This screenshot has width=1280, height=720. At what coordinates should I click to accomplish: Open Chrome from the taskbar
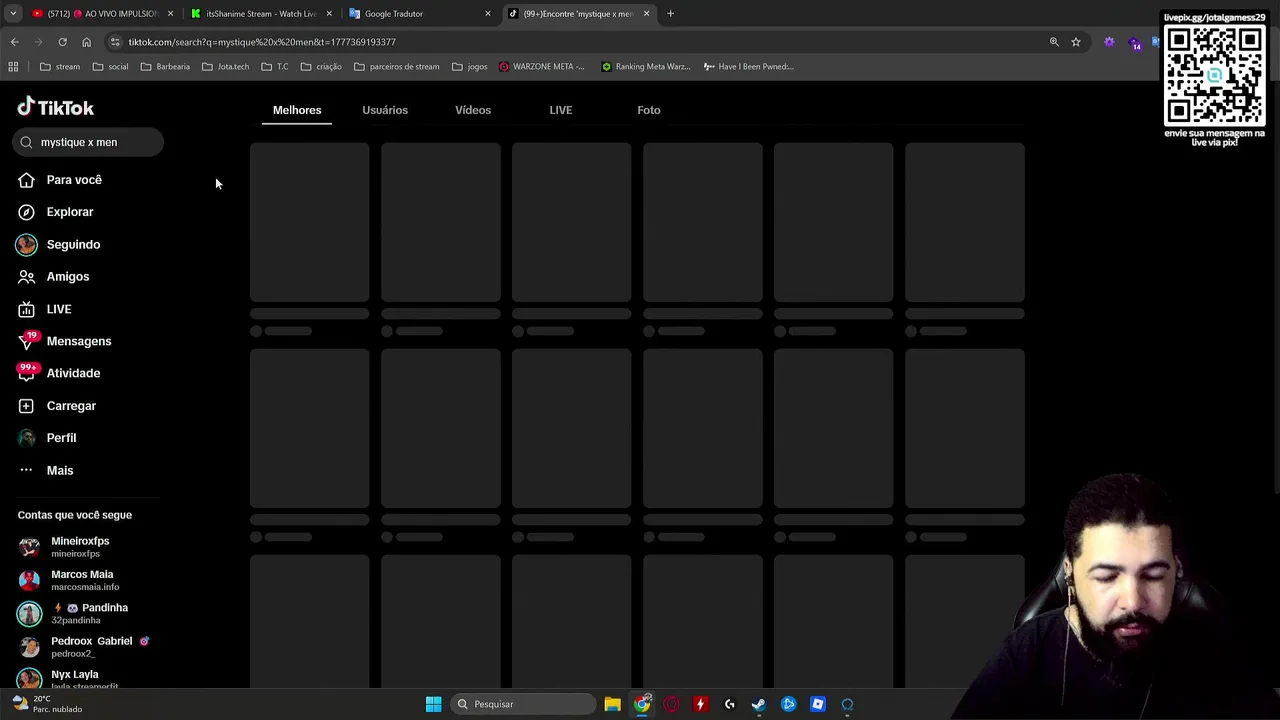(x=642, y=704)
